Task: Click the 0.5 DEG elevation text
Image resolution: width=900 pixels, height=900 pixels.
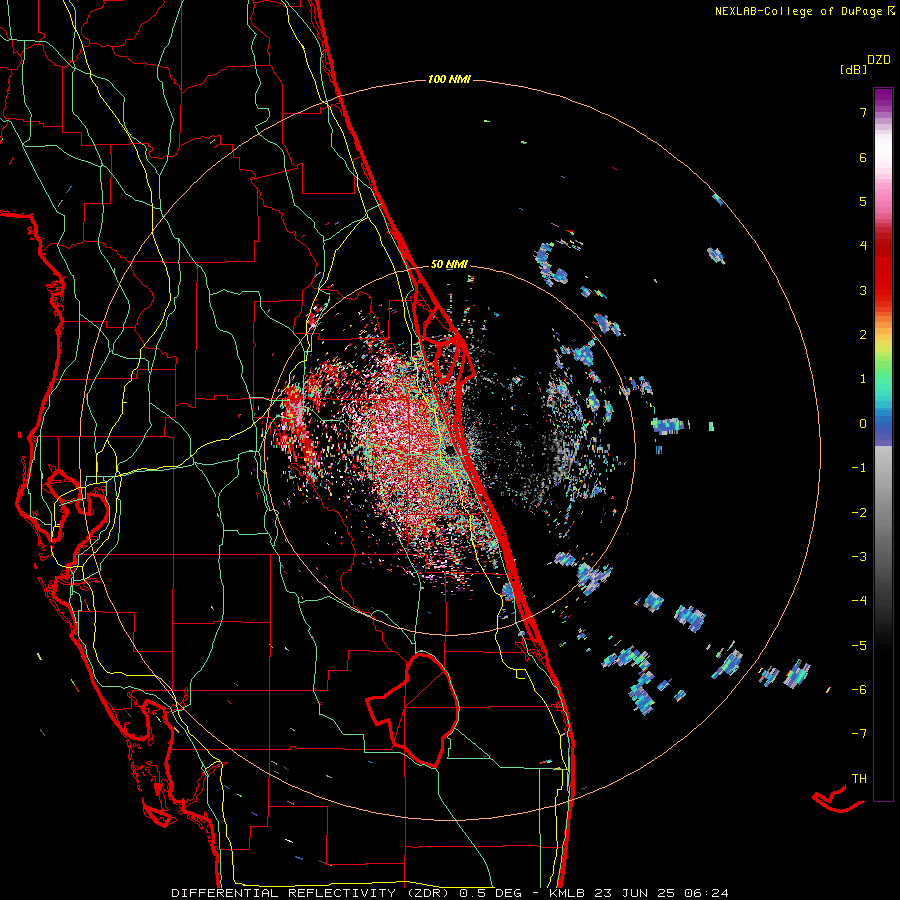Action: pos(491,893)
